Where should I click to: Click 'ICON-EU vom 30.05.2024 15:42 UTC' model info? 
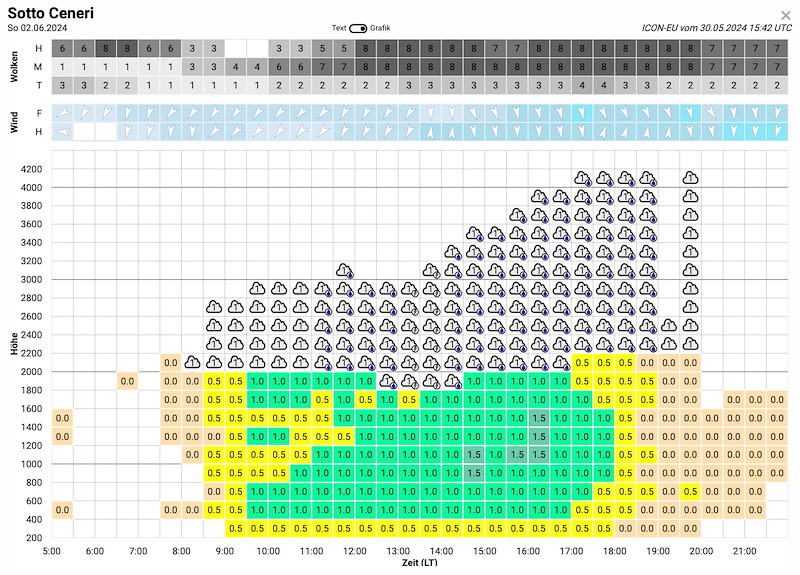pyautogui.click(x=716, y=28)
